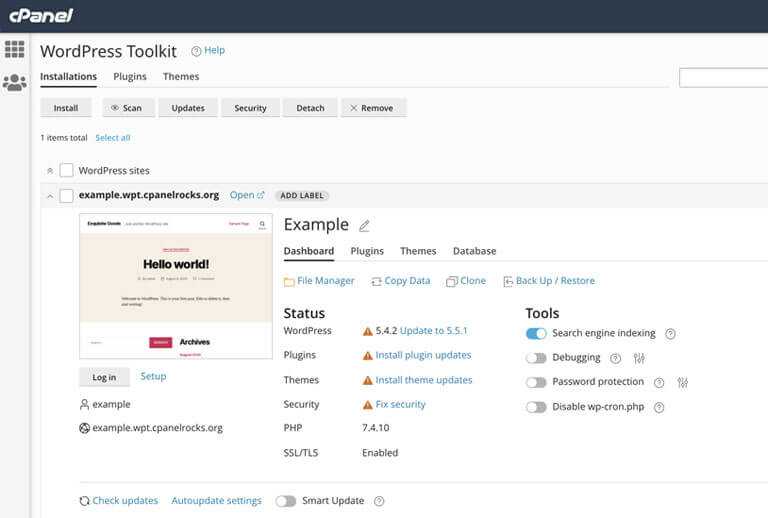
Task: Open Debugging settings sliders icon
Action: (639, 358)
